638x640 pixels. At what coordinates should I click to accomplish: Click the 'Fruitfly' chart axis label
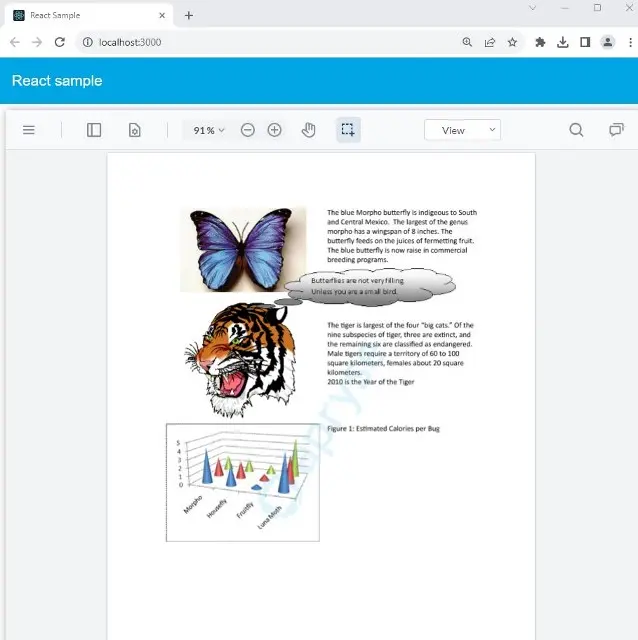tap(245, 510)
